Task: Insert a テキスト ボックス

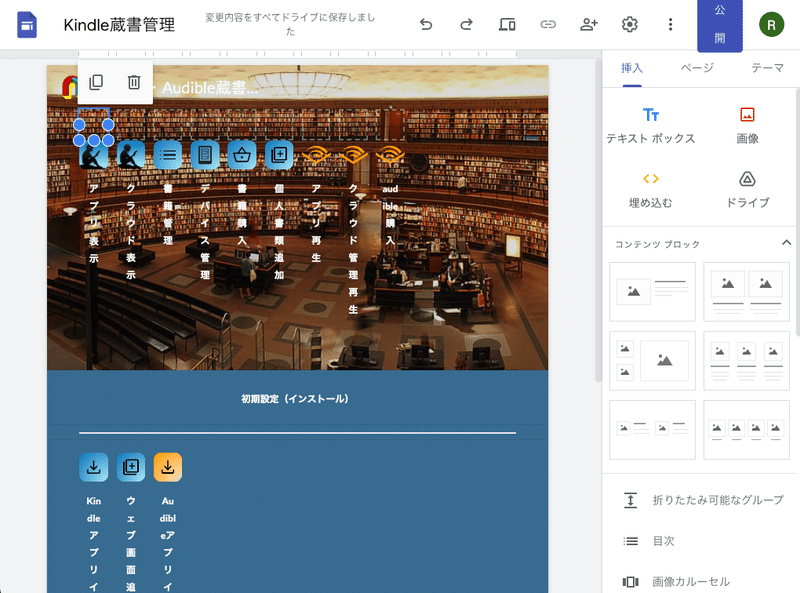Action: [x=651, y=126]
